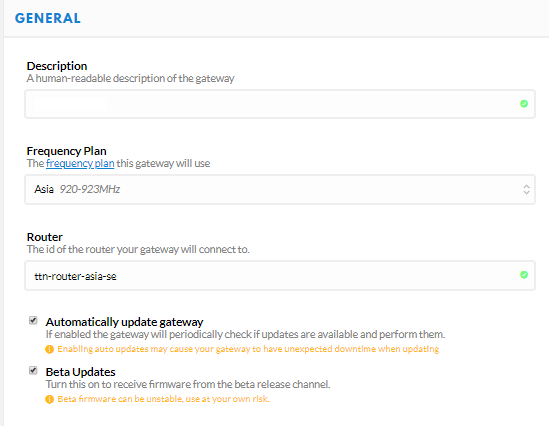Open the Frequency Plan dropdown showing Asia

click(280, 189)
